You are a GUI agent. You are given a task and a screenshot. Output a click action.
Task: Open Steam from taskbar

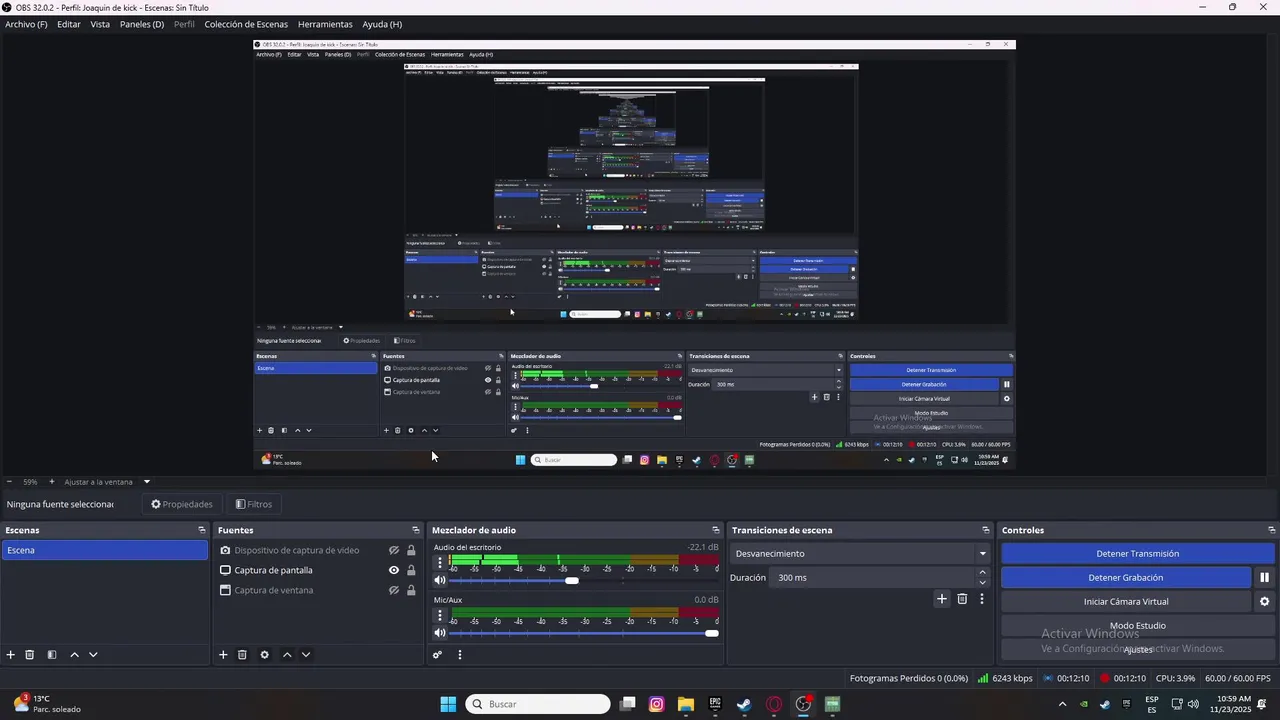click(x=744, y=704)
